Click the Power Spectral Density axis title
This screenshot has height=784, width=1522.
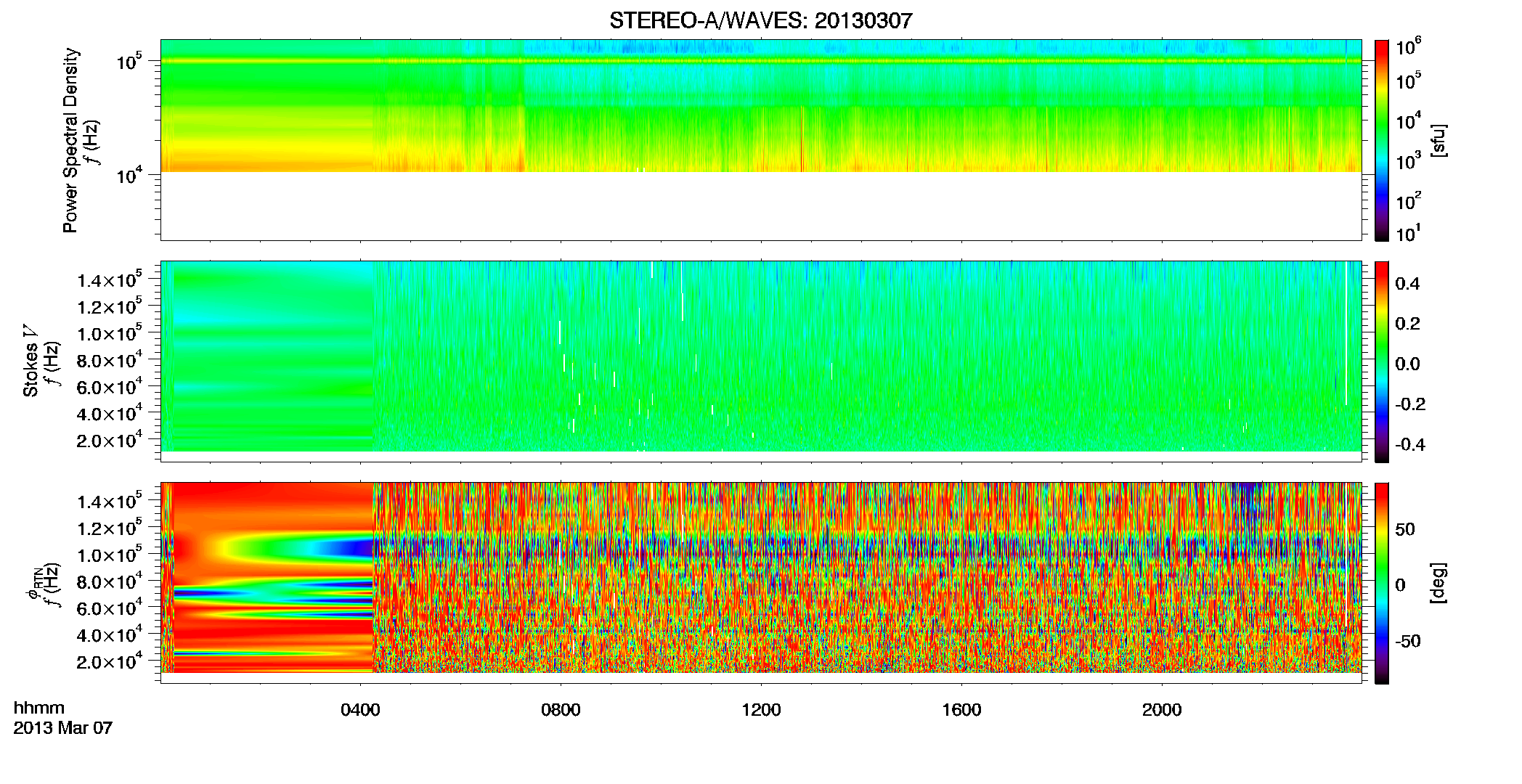[x=70, y=140]
